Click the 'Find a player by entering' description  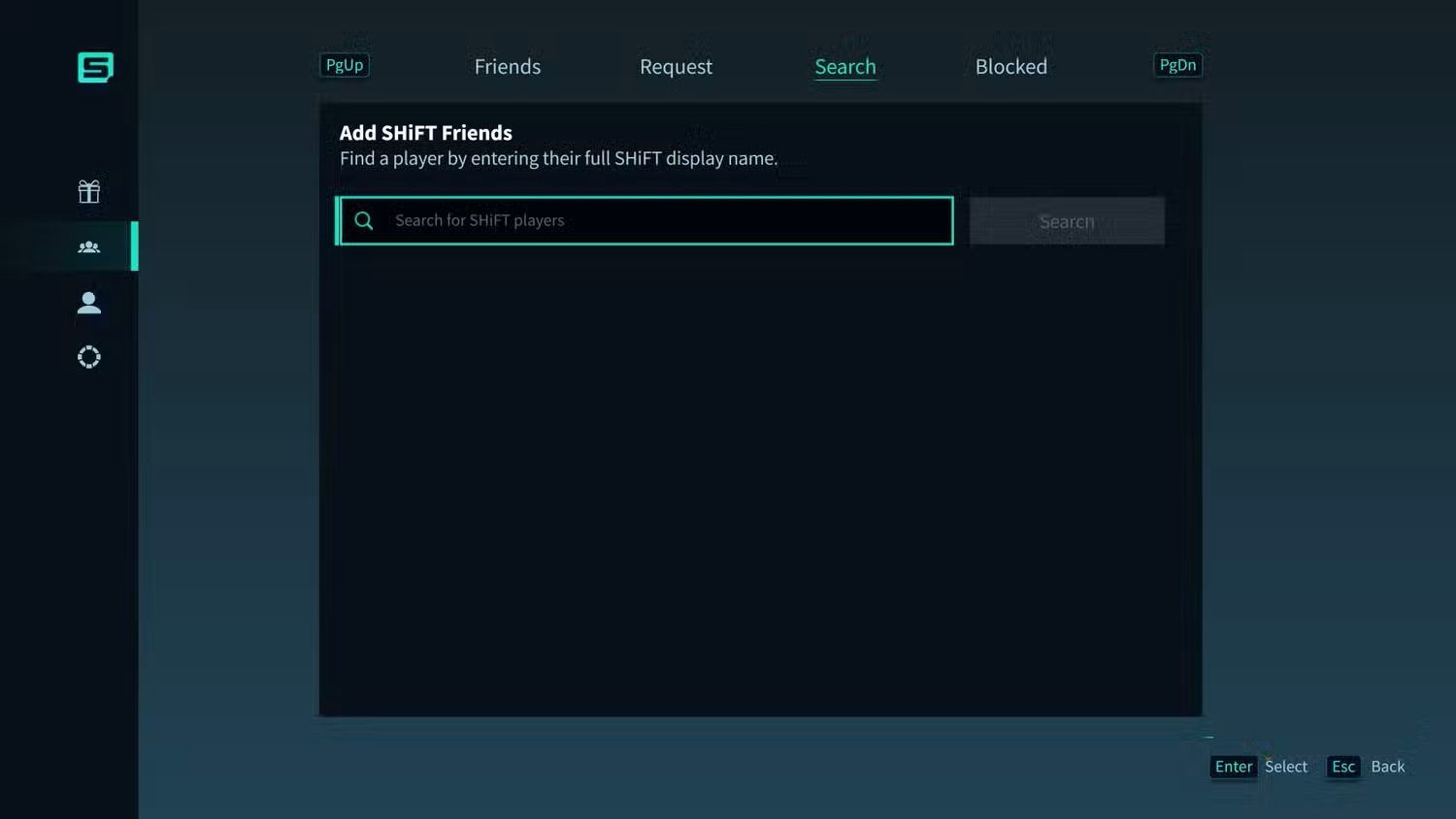tap(558, 158)
